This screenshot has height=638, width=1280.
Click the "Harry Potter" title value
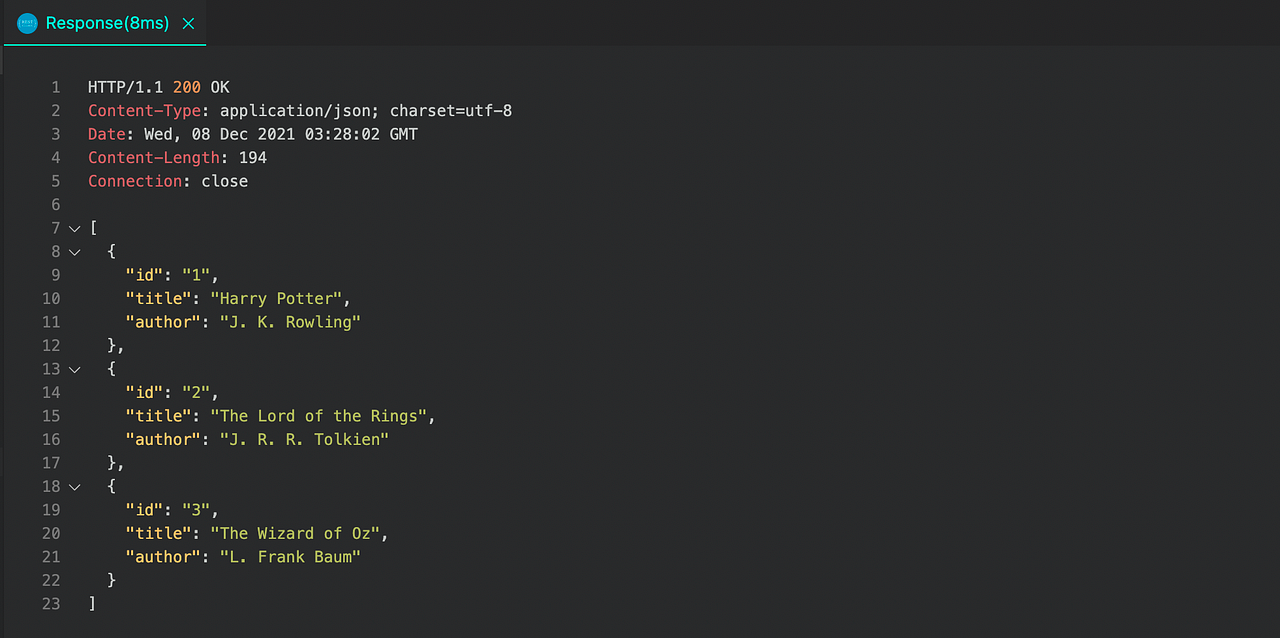click(x=277, y=298)
